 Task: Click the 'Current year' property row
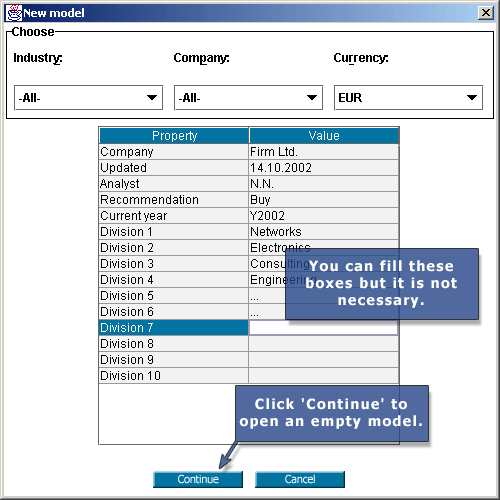click(174, 216)
